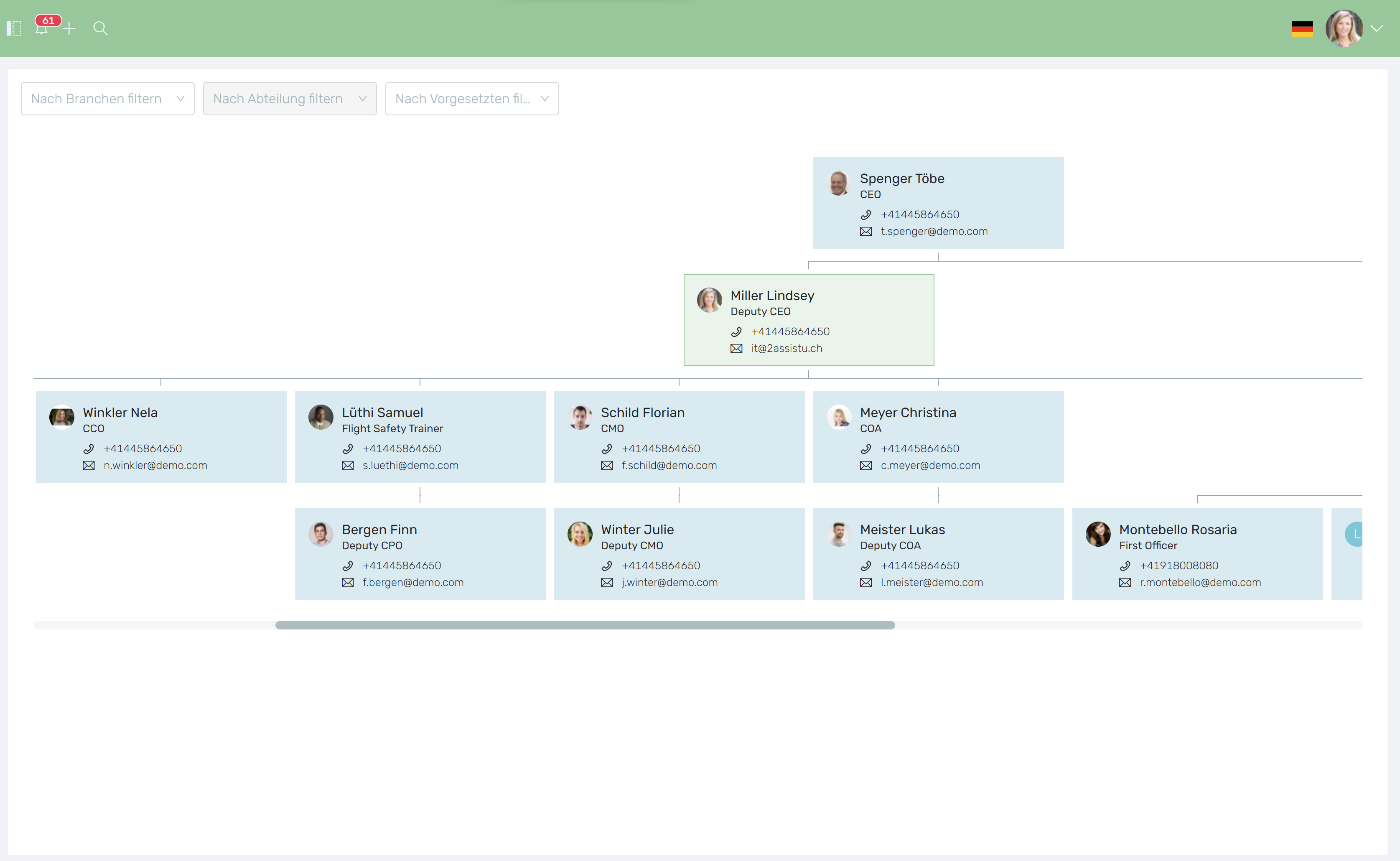Viewport: 1400px width, 861px height.
Task: Click phone icon on Montebello Rosaria card
Action: pyautogui.click(x=1125, y=566)
